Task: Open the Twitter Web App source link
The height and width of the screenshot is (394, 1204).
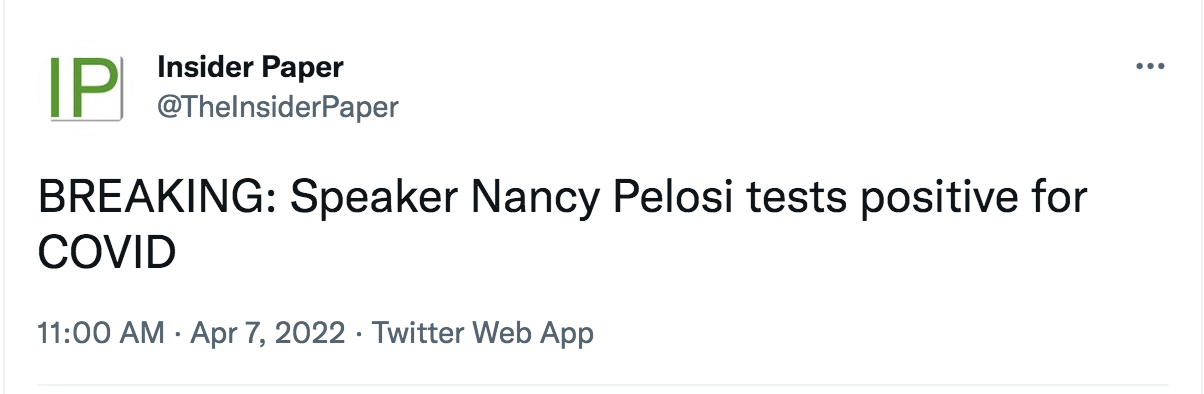Action: (483, 333)
